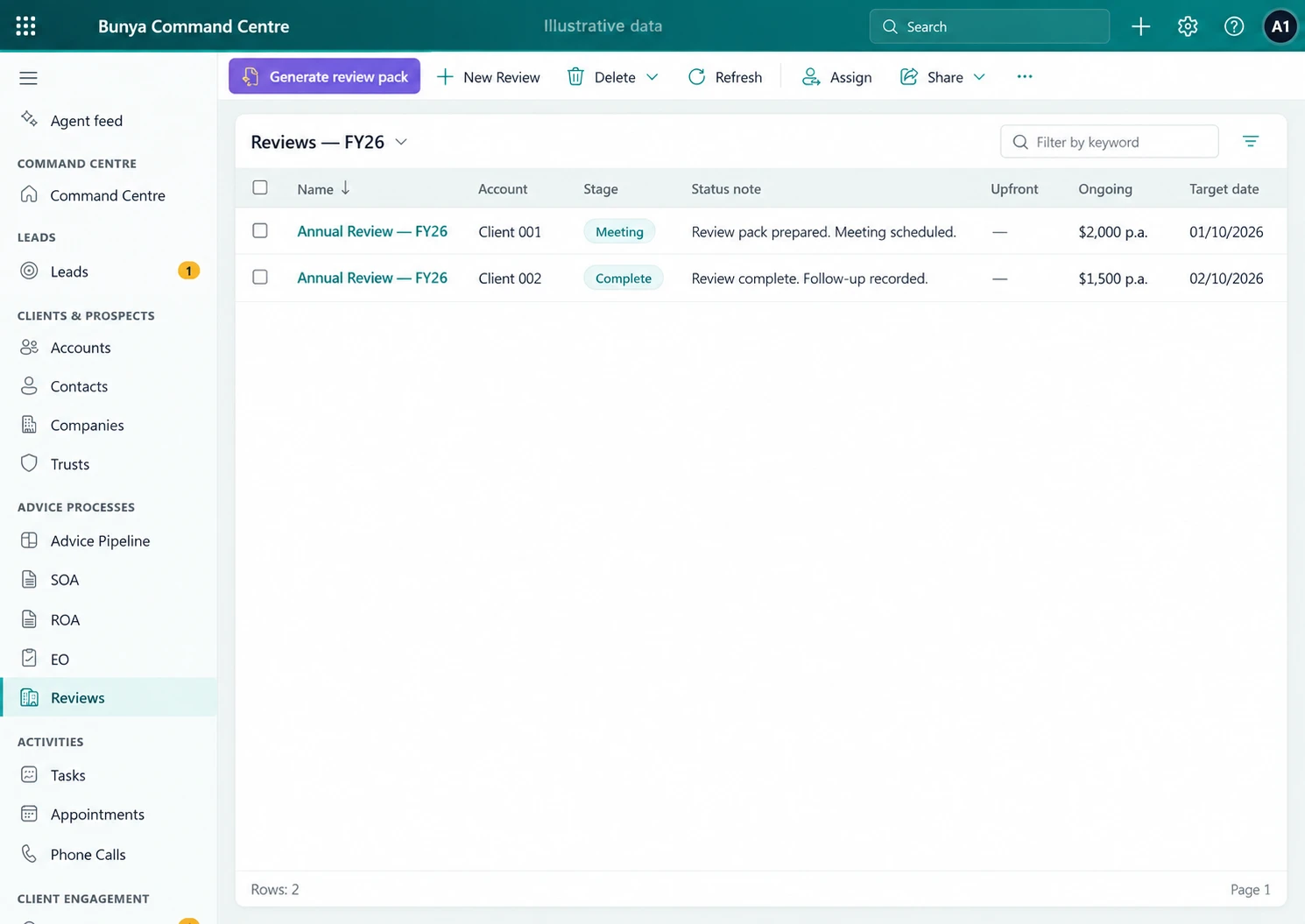Viewport: 1305px width, 924px height.
Task: Click the Accounts people icon
Action: tap(29, 347)
